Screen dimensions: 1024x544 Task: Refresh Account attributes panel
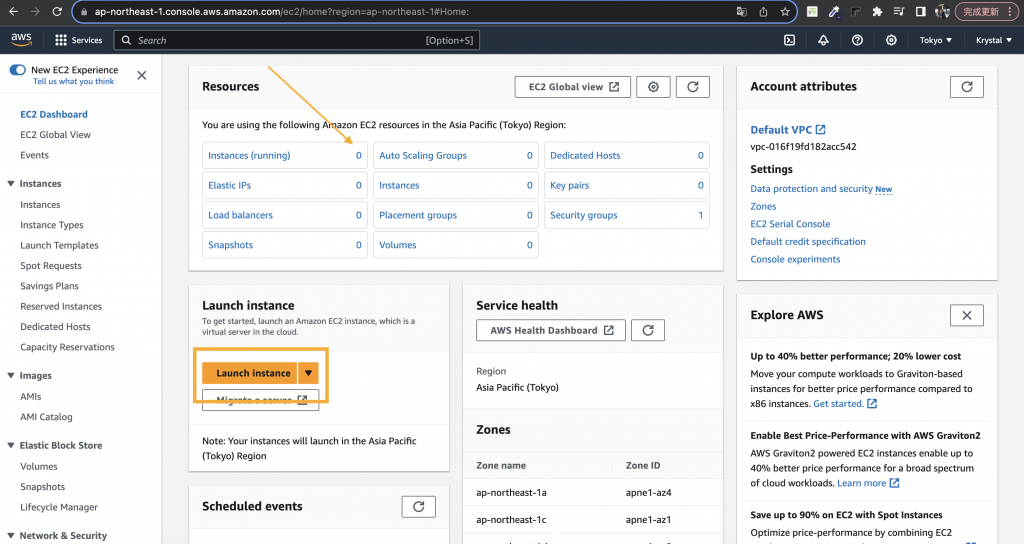pyautogui.click(x=967, y=87)
